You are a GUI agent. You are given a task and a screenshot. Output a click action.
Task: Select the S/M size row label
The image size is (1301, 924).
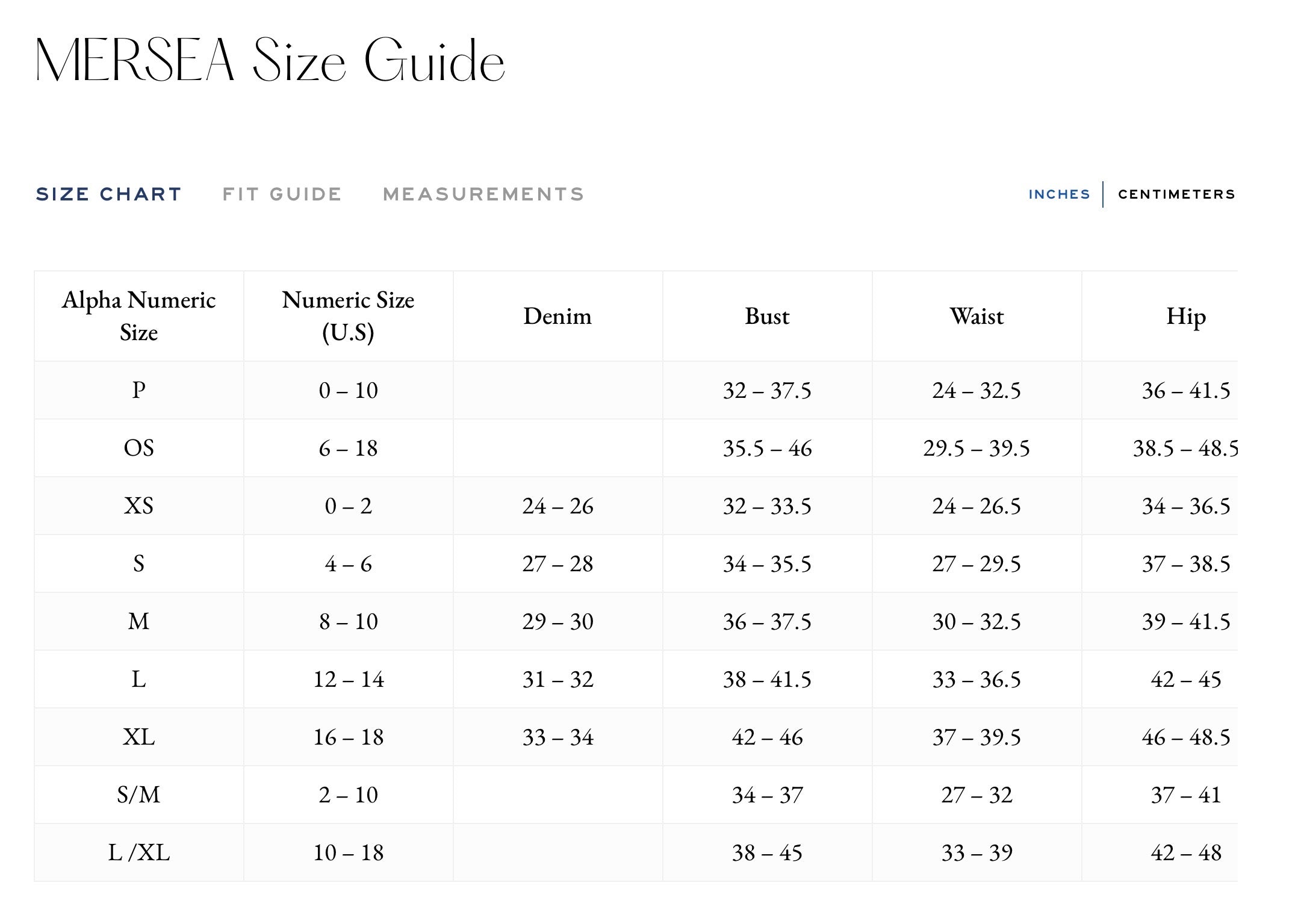(139, 795)
